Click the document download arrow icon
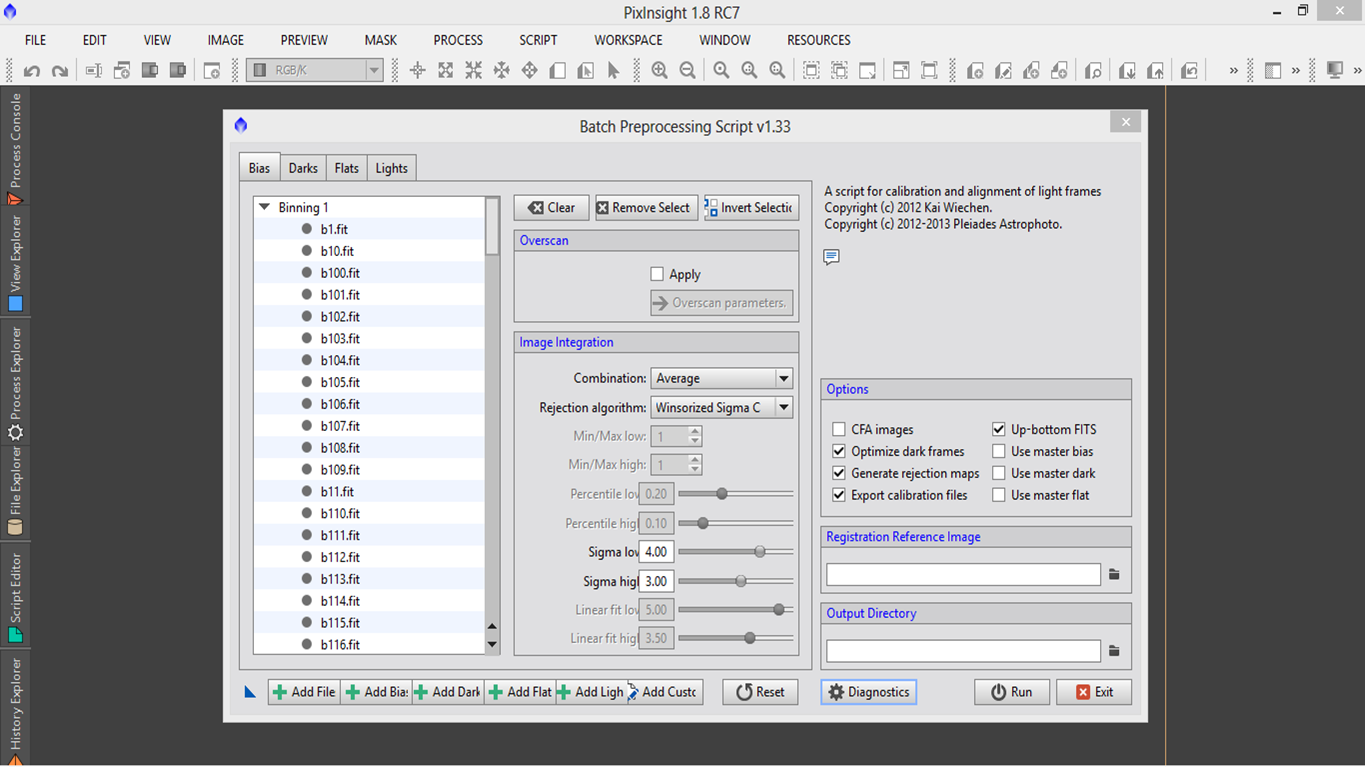Screen dimensions: 1365x767 point(1127,70)
